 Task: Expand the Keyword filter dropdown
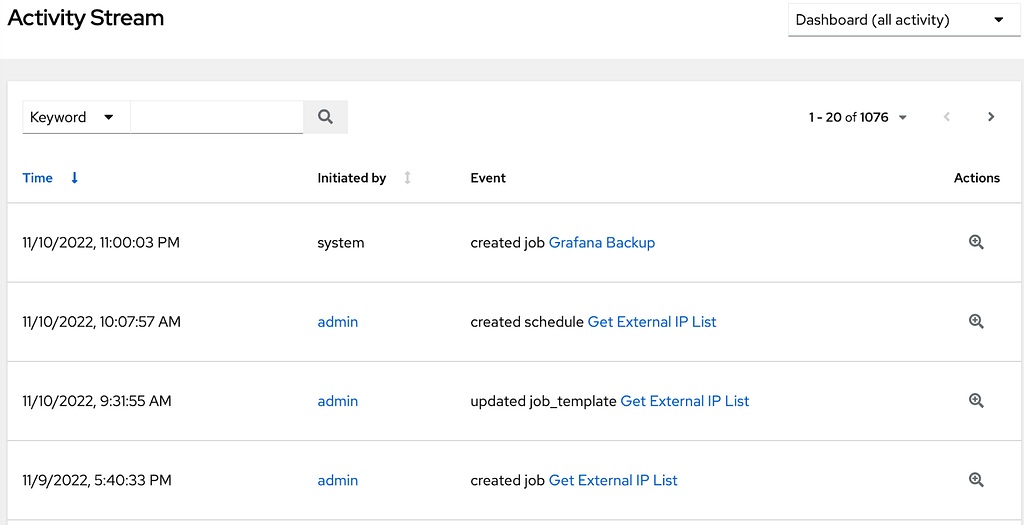[76, 118]
